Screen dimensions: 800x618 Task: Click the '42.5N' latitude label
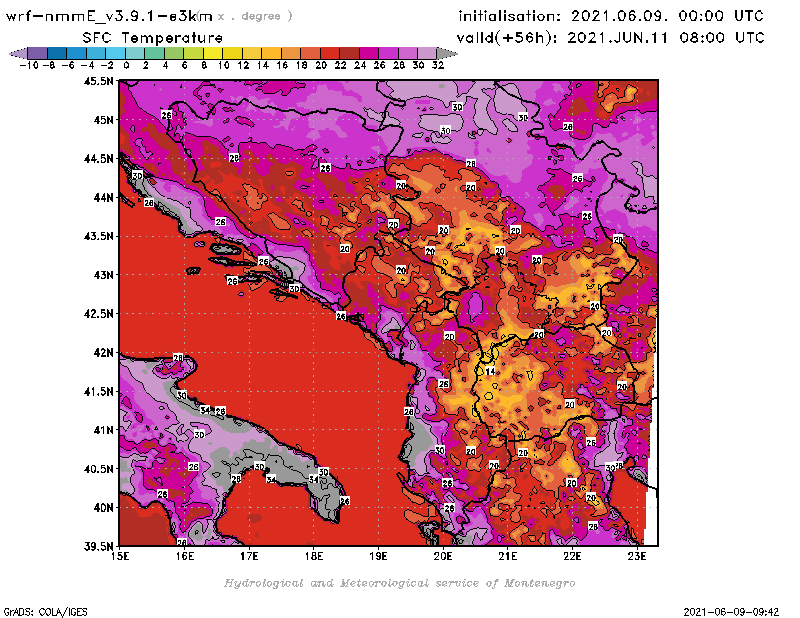tap(98, 314)
